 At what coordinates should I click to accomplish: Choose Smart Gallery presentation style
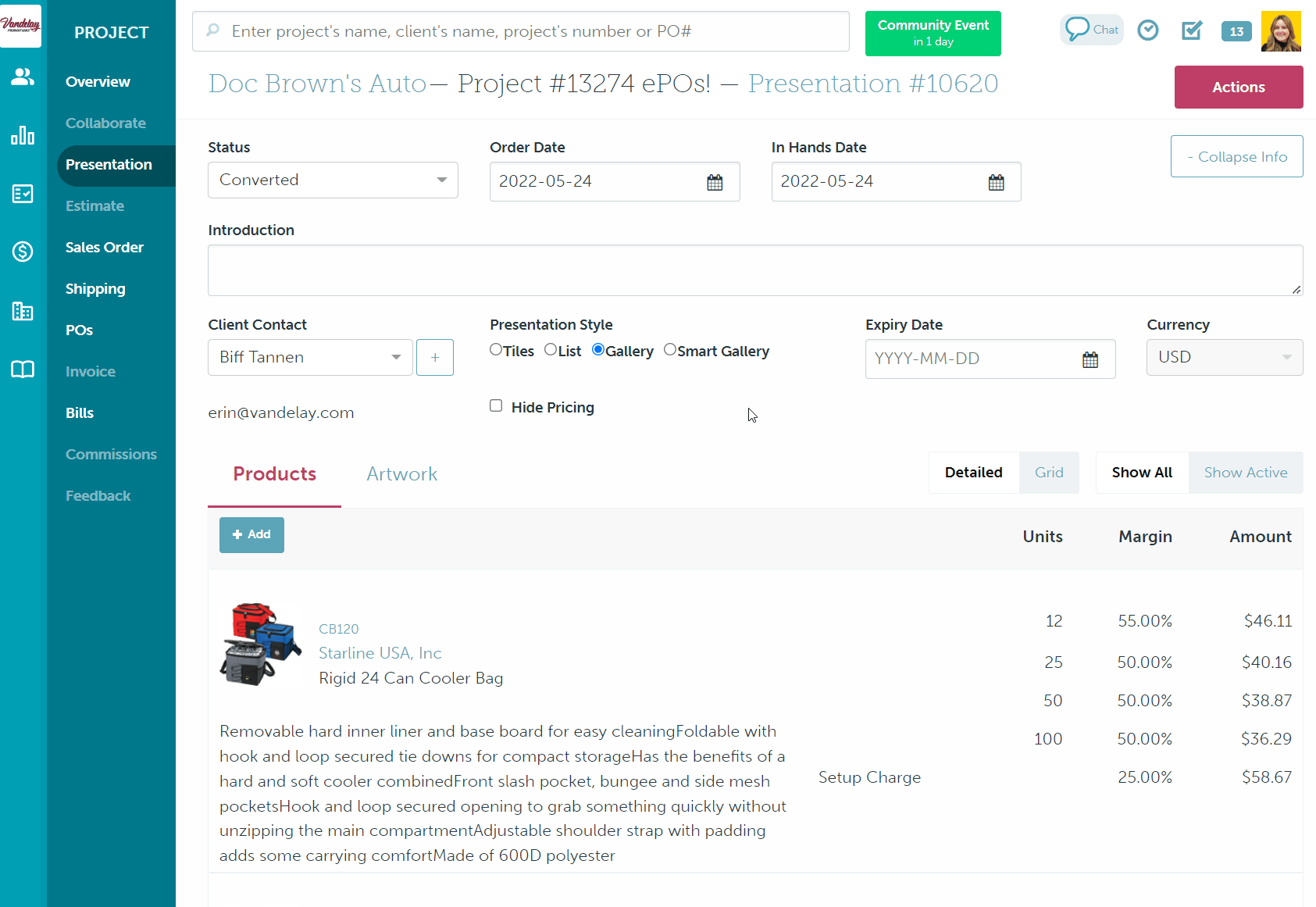670,350
